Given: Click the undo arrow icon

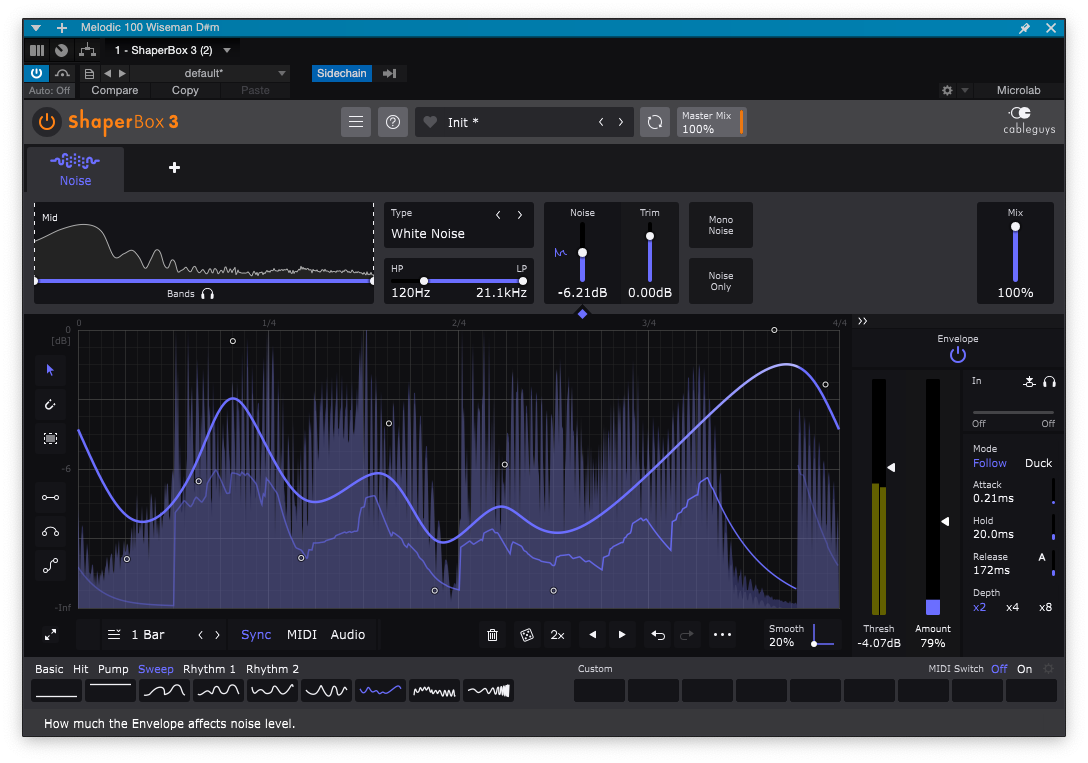Looking at the screenshot, I should (x=658, y=635).
